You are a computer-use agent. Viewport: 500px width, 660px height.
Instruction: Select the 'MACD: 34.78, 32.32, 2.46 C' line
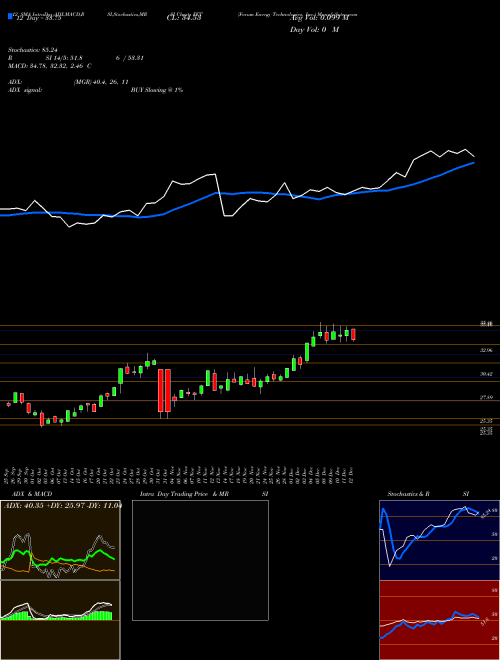point(50,66)
